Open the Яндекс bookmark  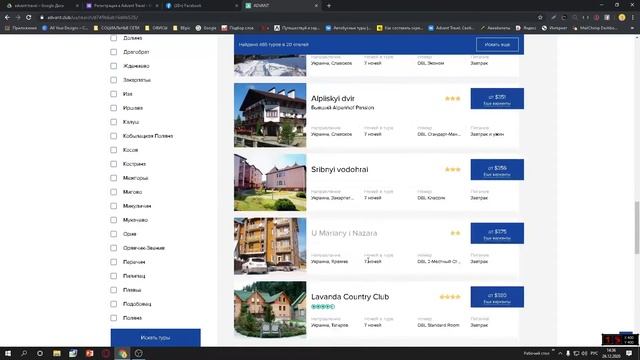point(526,28)
